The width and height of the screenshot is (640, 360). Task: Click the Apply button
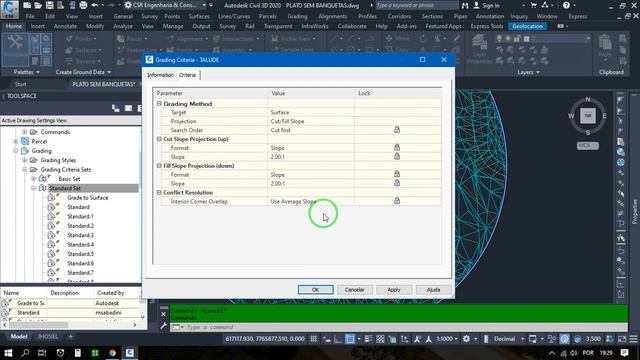[394, 289]
